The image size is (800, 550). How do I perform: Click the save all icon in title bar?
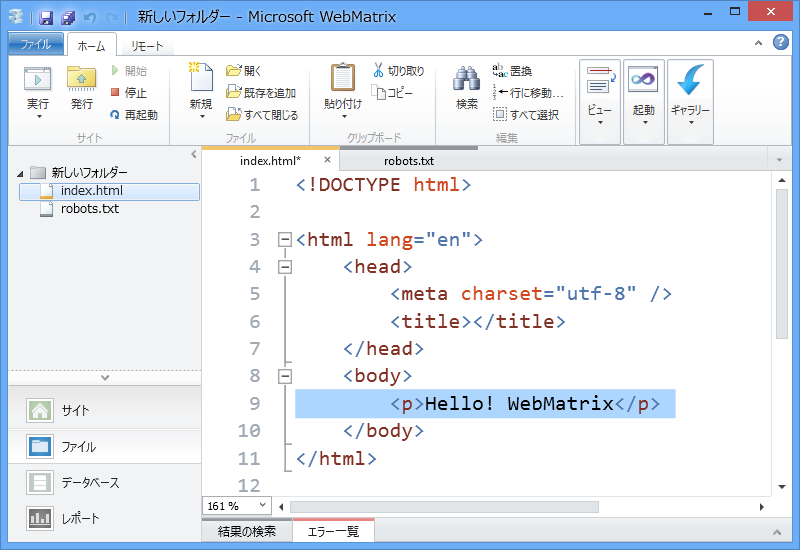click(x=68, y=18)
